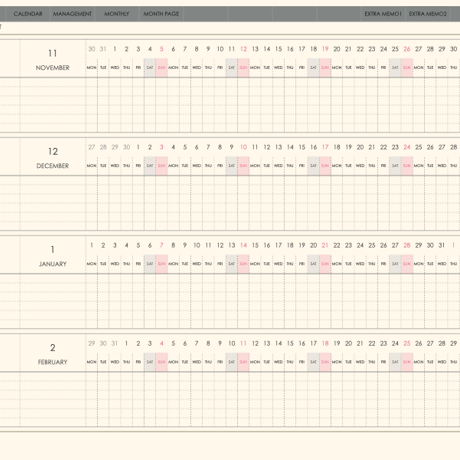This screenshot has height=460, width=460.
Task: Click the pink date 5 in November
Action: tap(162, 49)
